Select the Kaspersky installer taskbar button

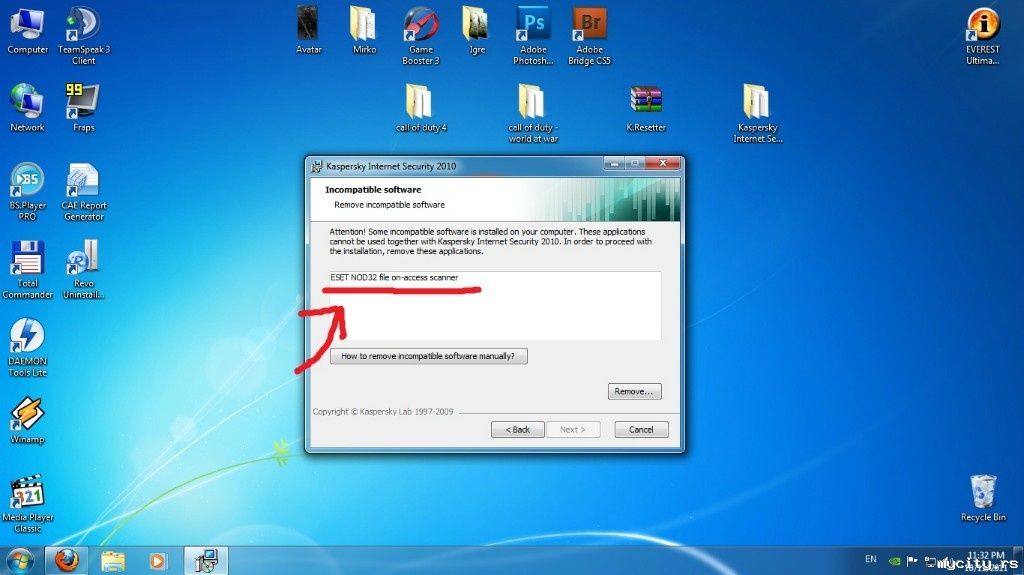[206, 561]
